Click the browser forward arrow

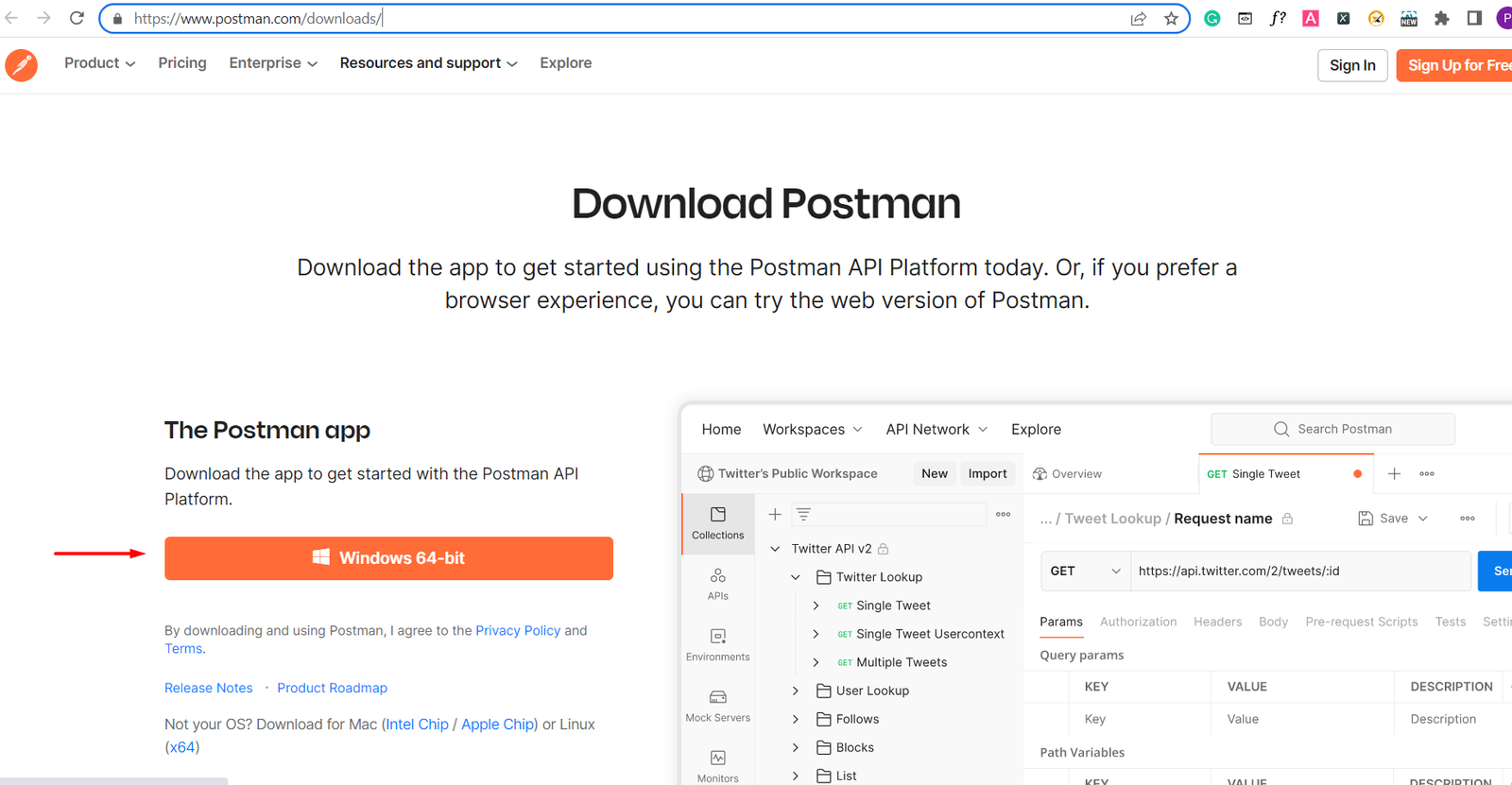click(43, 18)
